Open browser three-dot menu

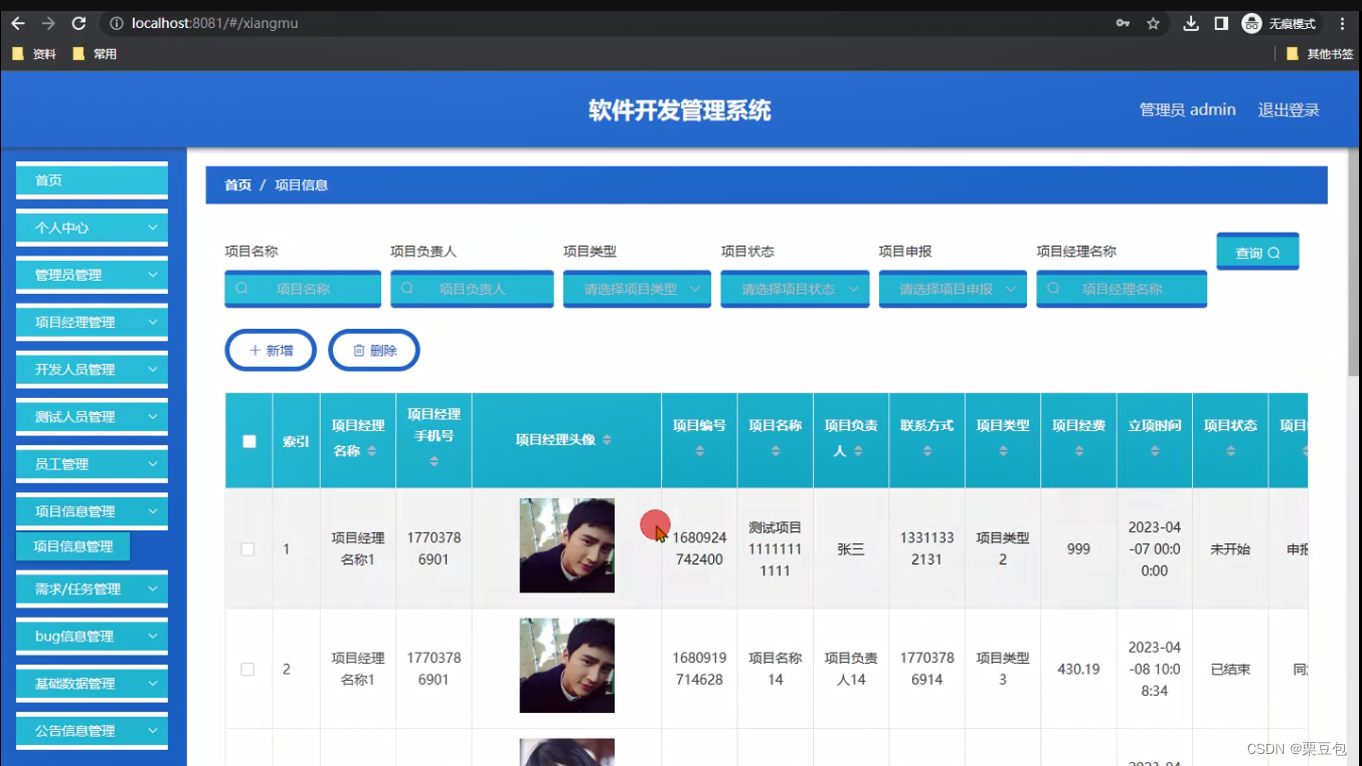coord(1342,23)
